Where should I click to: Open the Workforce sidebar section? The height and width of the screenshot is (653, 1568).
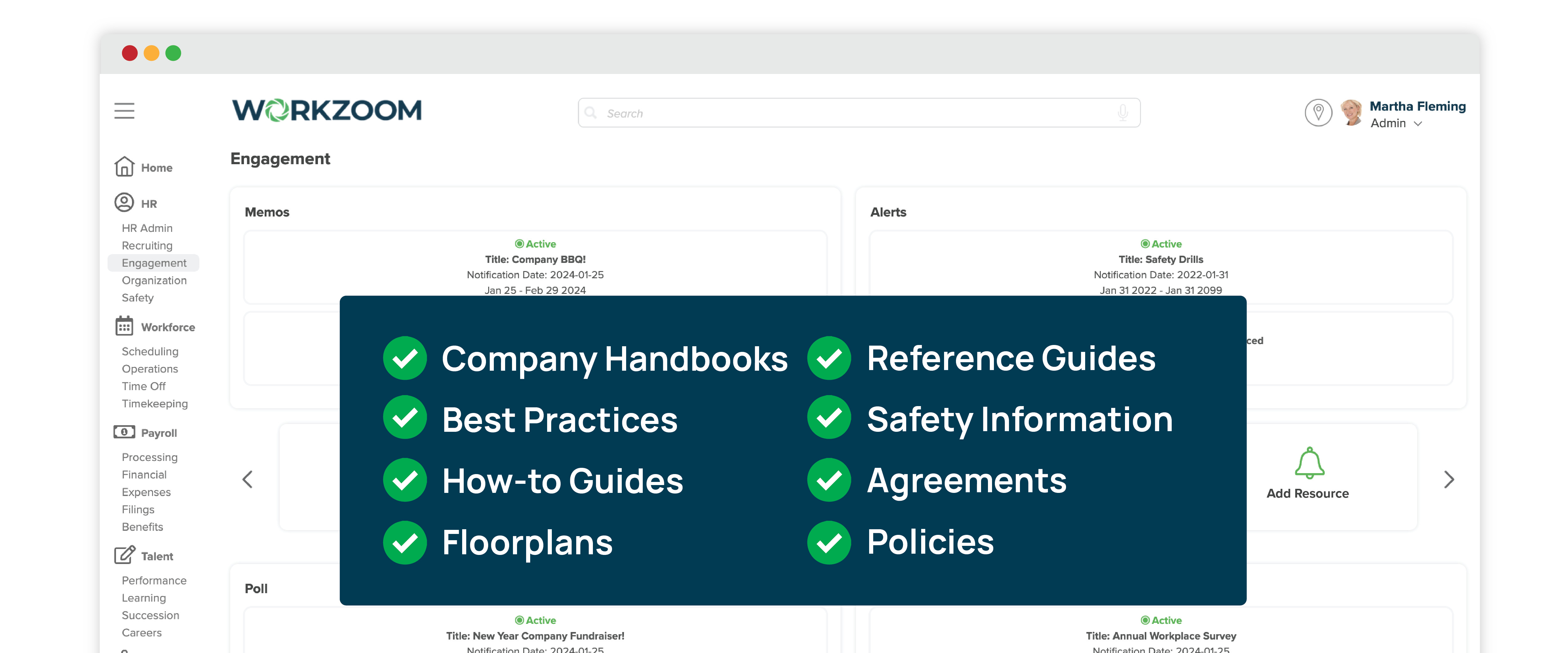168,327
